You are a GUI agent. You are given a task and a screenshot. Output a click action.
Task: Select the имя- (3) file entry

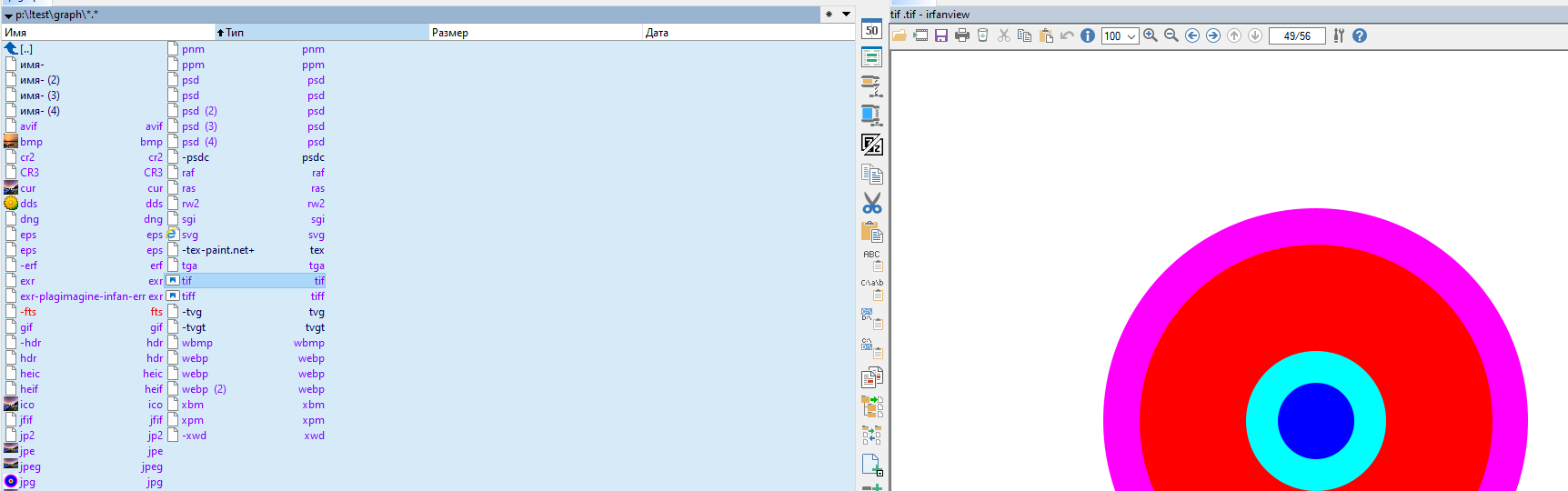84,95
